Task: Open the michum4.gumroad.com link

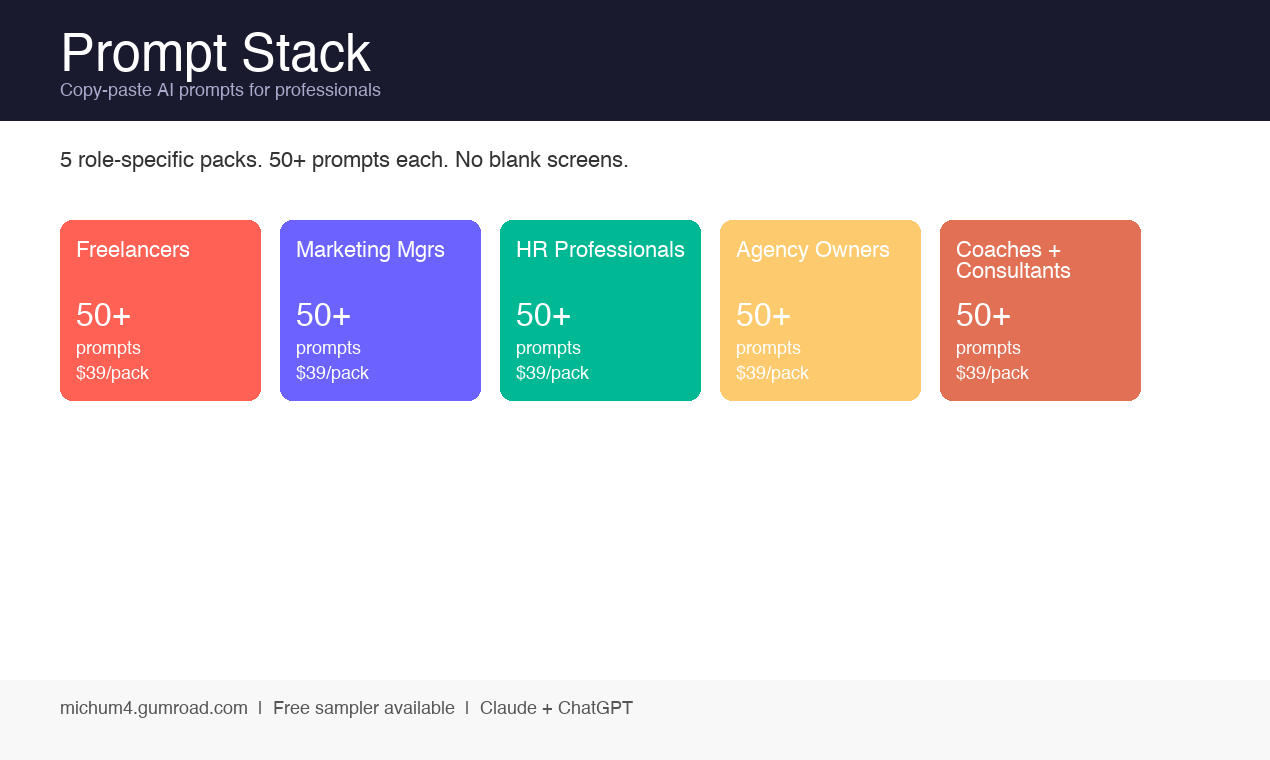Action: [x=153, y=707]
